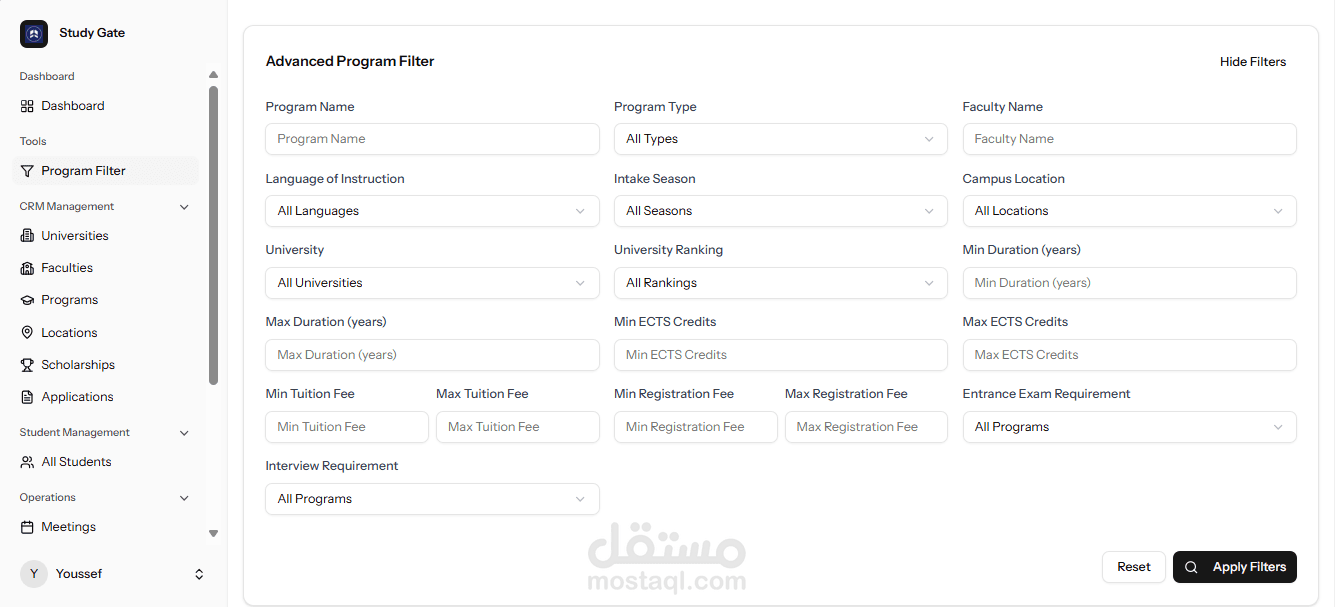Viewport: 1335px width, 607px height.
Task: Open Applications in the sidebar
Action: [x=77, y=397]
